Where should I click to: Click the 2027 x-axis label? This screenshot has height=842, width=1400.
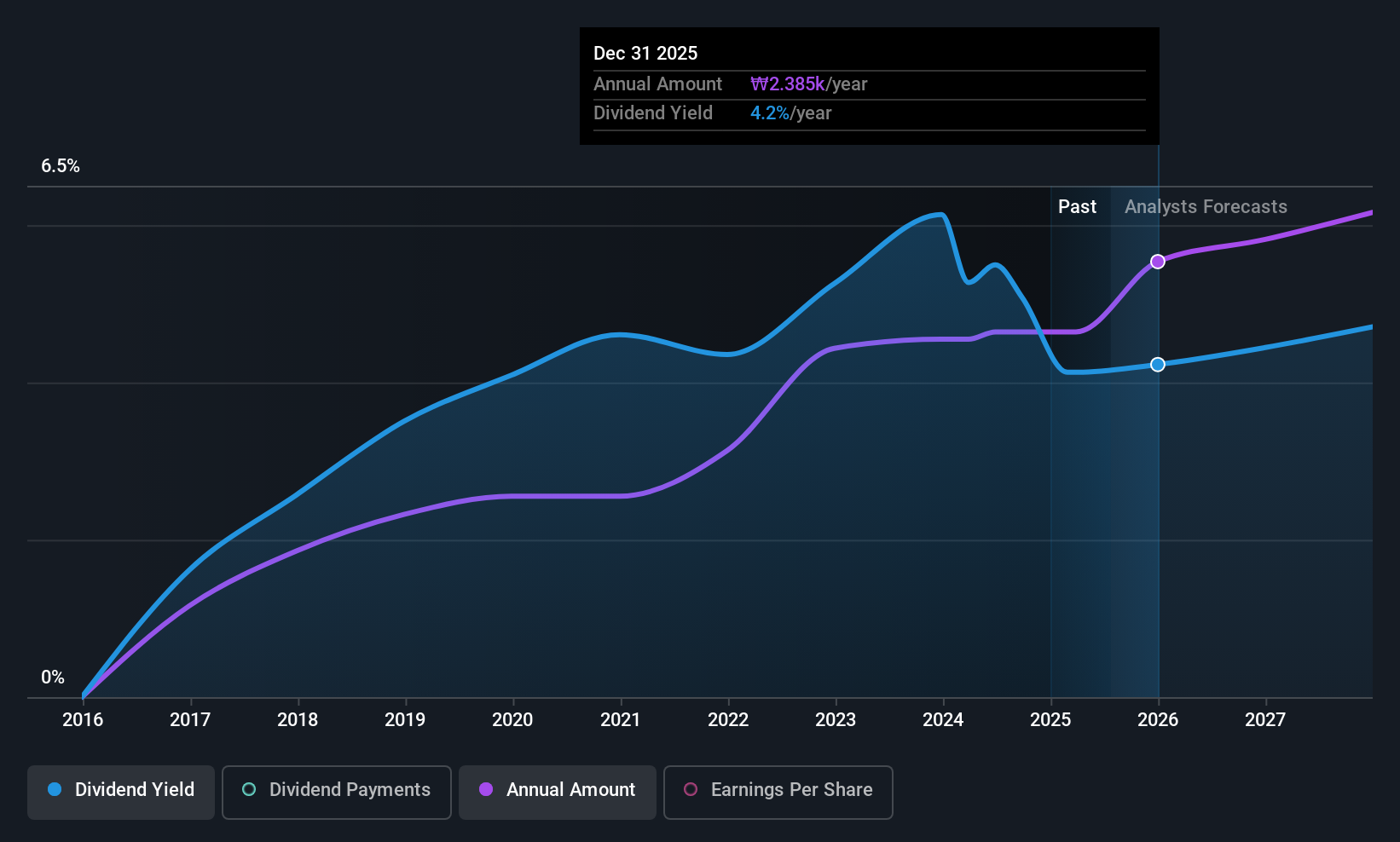pyautogui.click(x=1265, y=720)
